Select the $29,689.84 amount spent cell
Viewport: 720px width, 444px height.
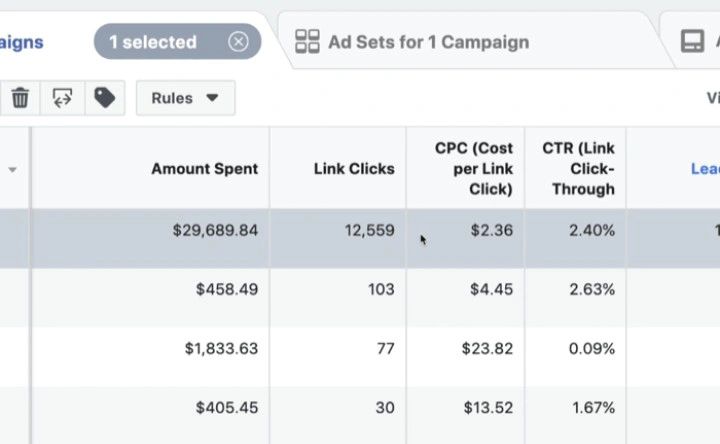coord(215,230)
